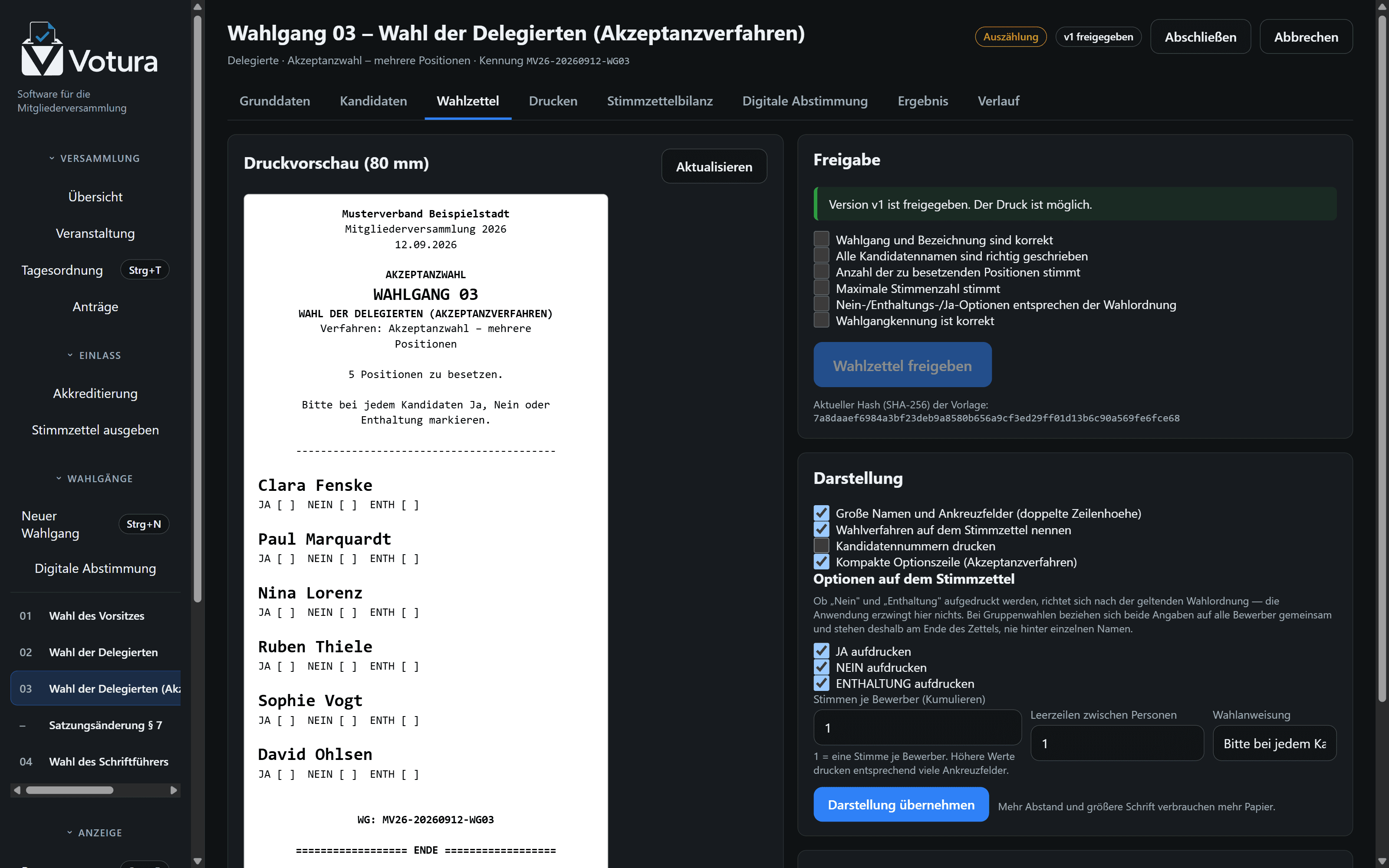The width and height of the screenshot is (1389, 868).
Task: Click the page scrollbar up arrow
Action: pyautogui.click(x=1382, y=7)
